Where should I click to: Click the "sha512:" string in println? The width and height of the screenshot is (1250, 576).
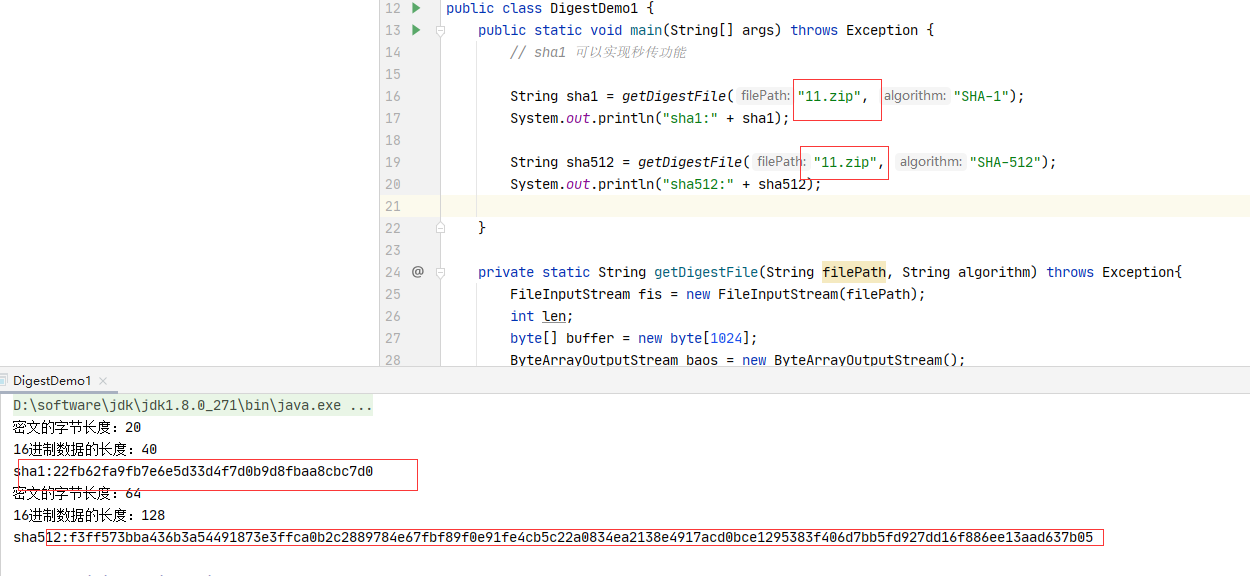[698, 184]
